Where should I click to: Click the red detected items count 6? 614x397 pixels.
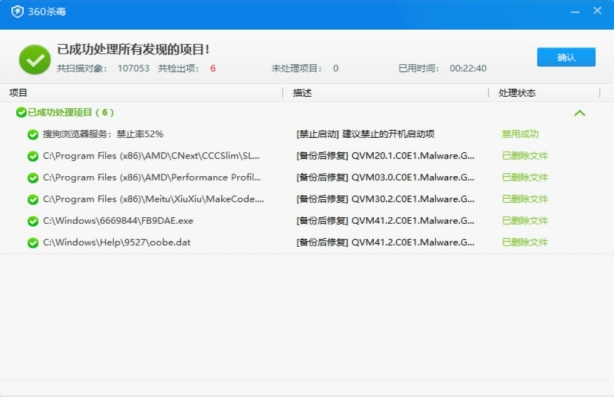click(x=213, y=69)
